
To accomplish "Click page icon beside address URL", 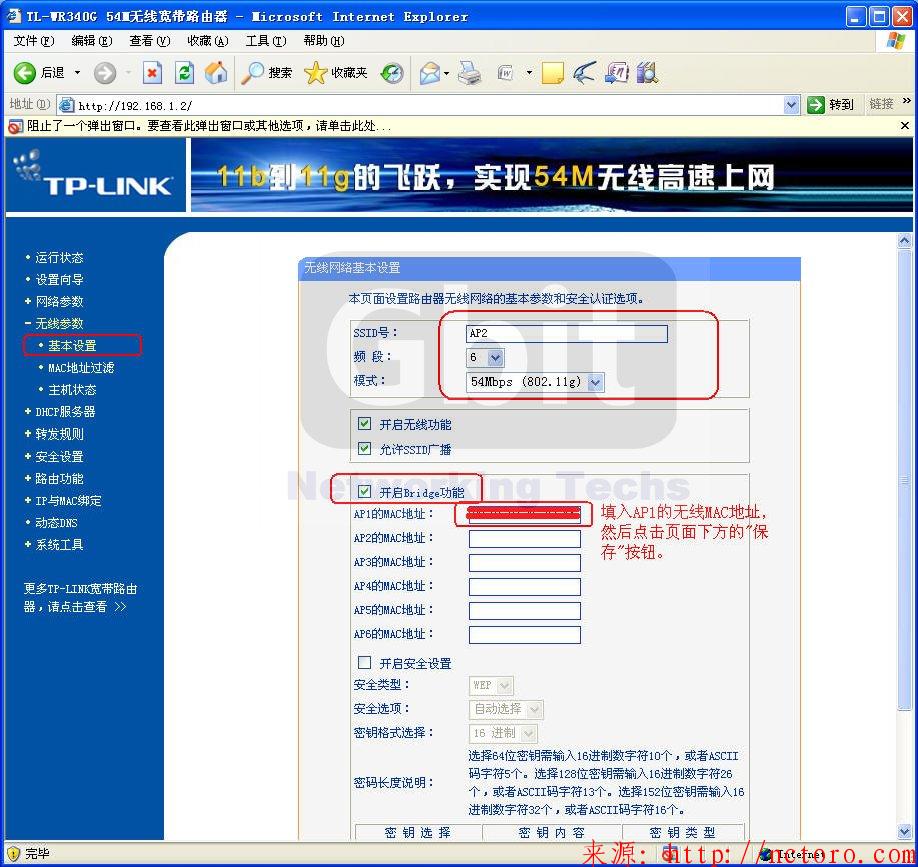I will [x=67, y=105].
